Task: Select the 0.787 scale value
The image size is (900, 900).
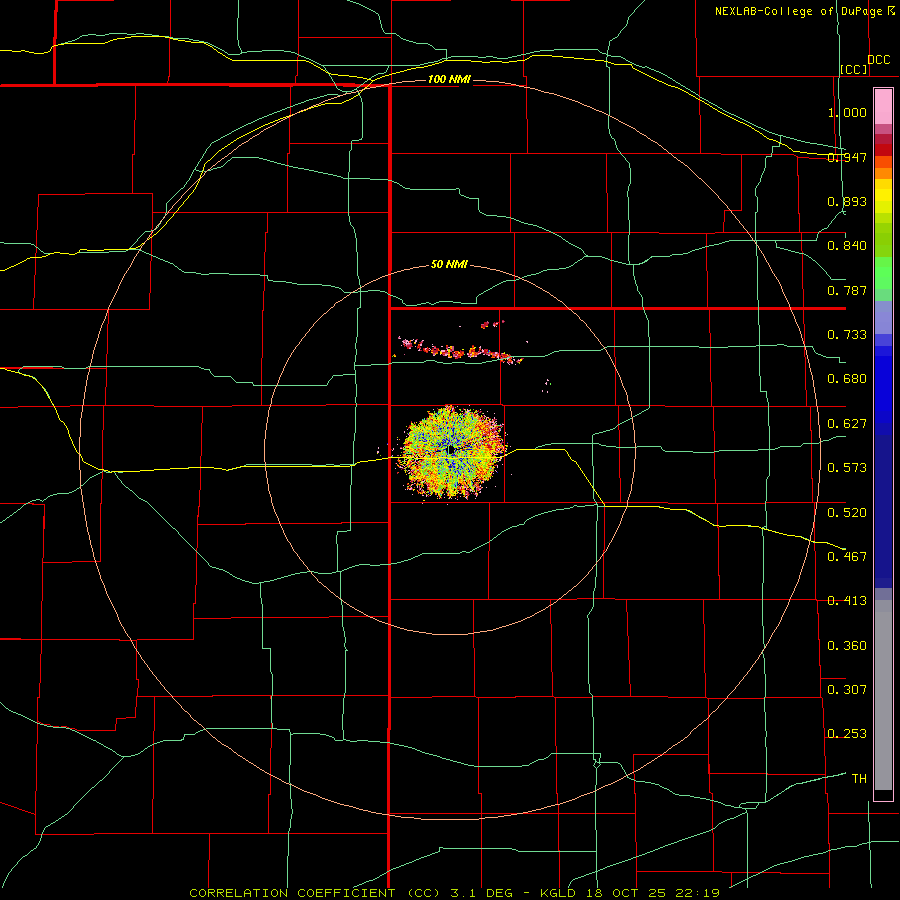Action: click(x=847, y=290)
